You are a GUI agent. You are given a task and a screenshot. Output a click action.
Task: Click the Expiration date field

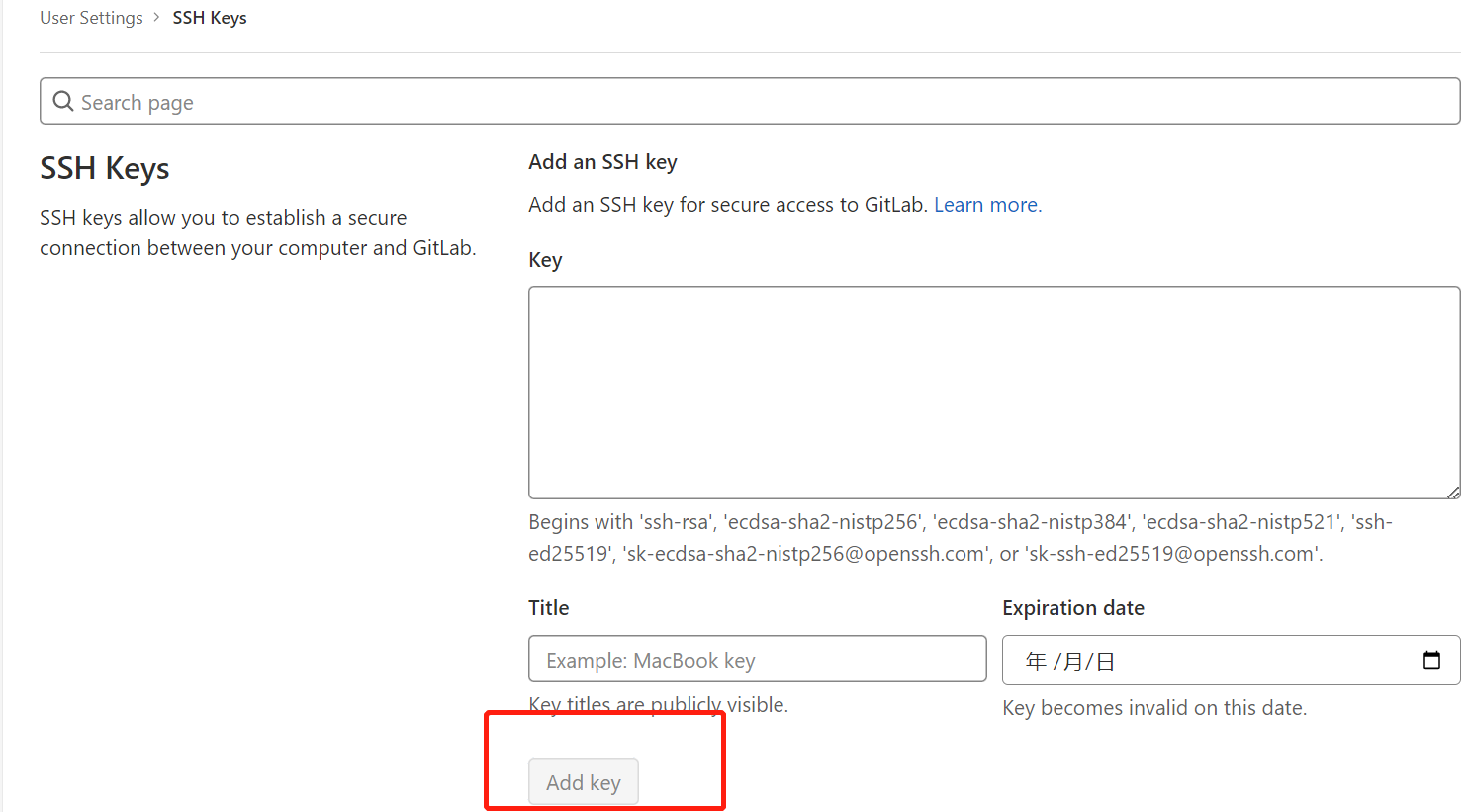(1232, 660)
